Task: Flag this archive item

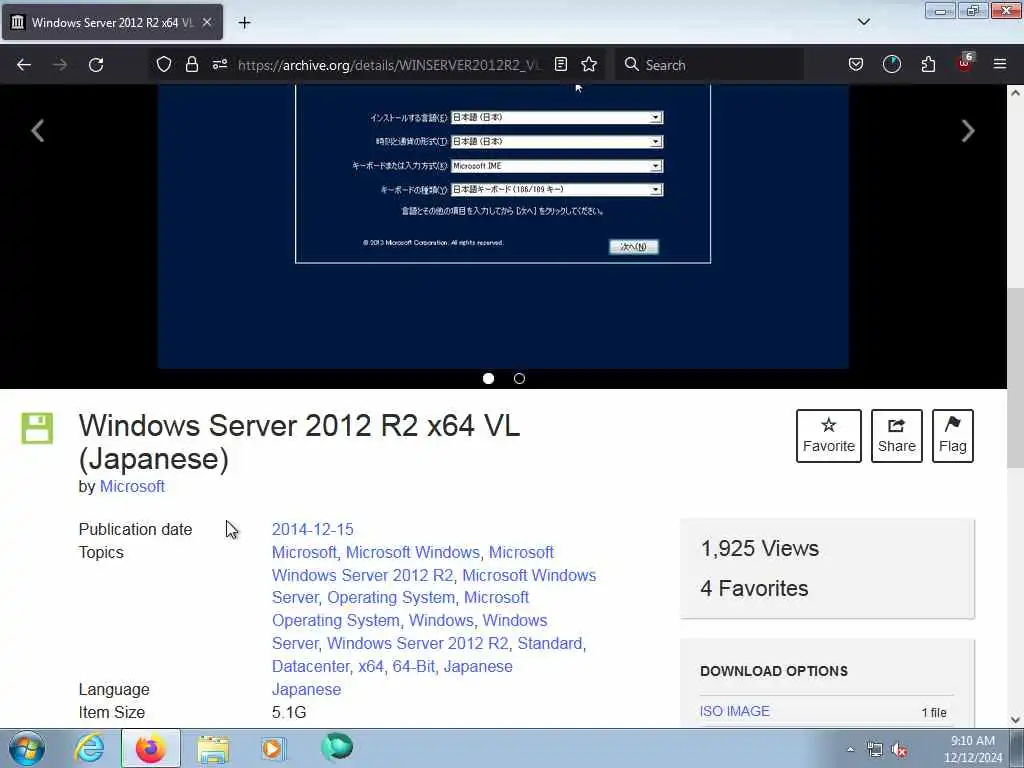Action: [x=953, y=436]
